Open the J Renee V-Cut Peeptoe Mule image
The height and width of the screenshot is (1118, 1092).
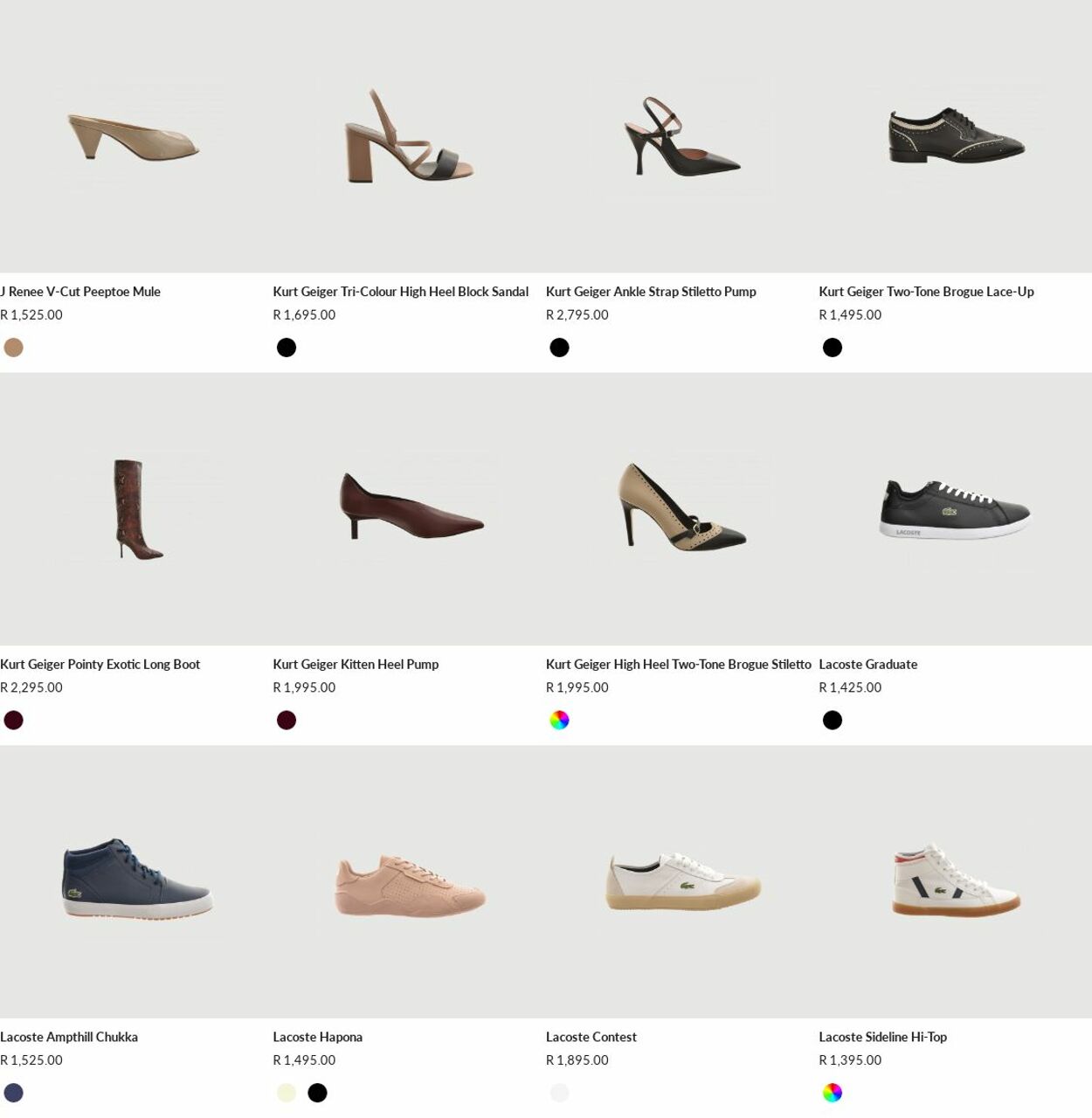tap(136, 136)
